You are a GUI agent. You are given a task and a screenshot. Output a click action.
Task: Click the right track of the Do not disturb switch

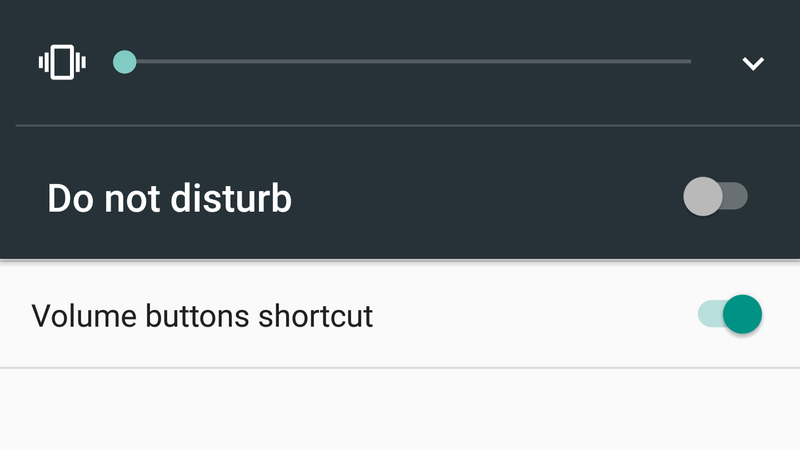[x=736, y=196]
